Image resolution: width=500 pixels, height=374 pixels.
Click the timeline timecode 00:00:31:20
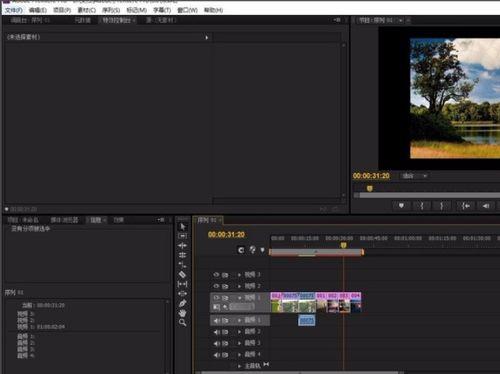tap(226, 235)
